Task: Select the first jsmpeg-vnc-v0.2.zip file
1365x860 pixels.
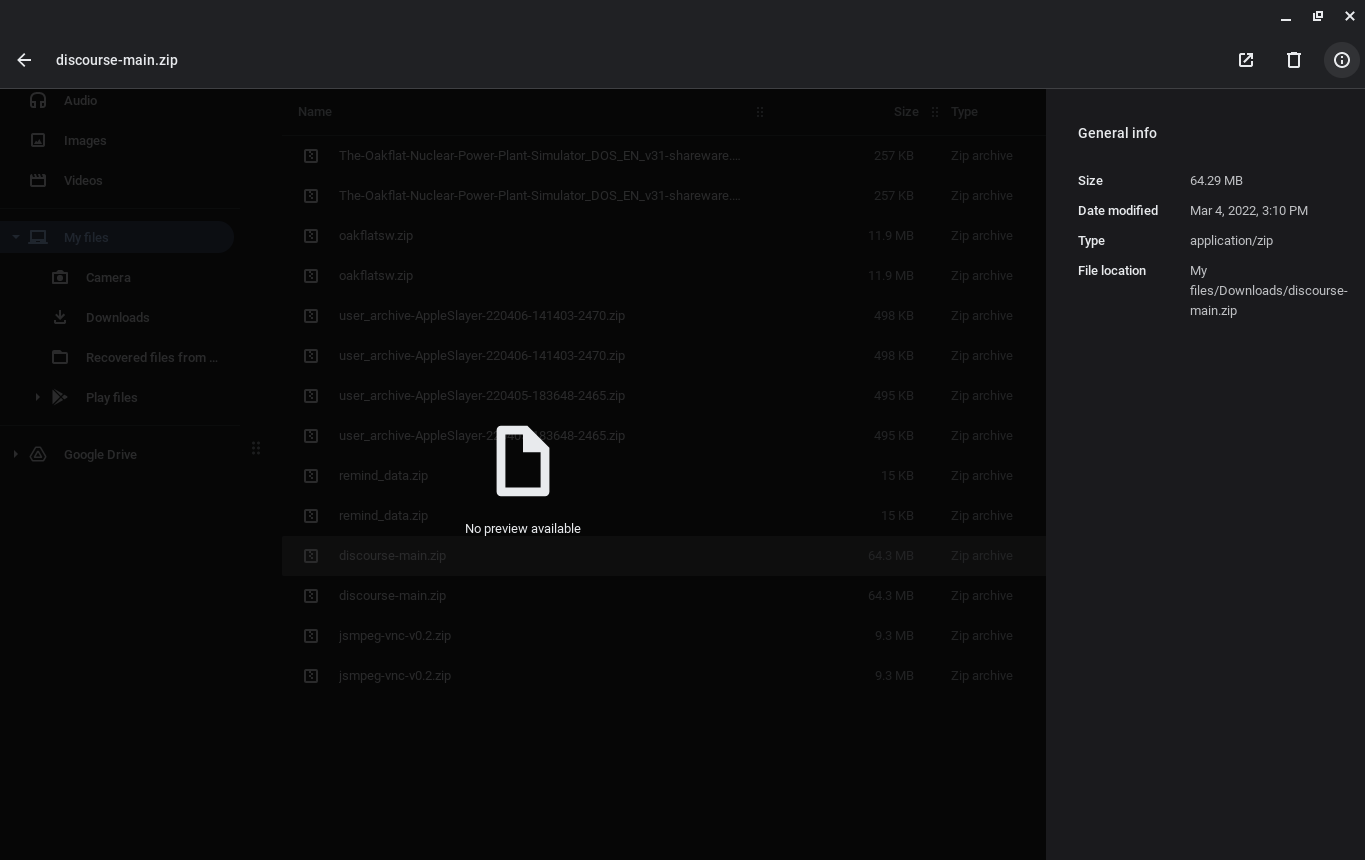Action: point(395,636)
